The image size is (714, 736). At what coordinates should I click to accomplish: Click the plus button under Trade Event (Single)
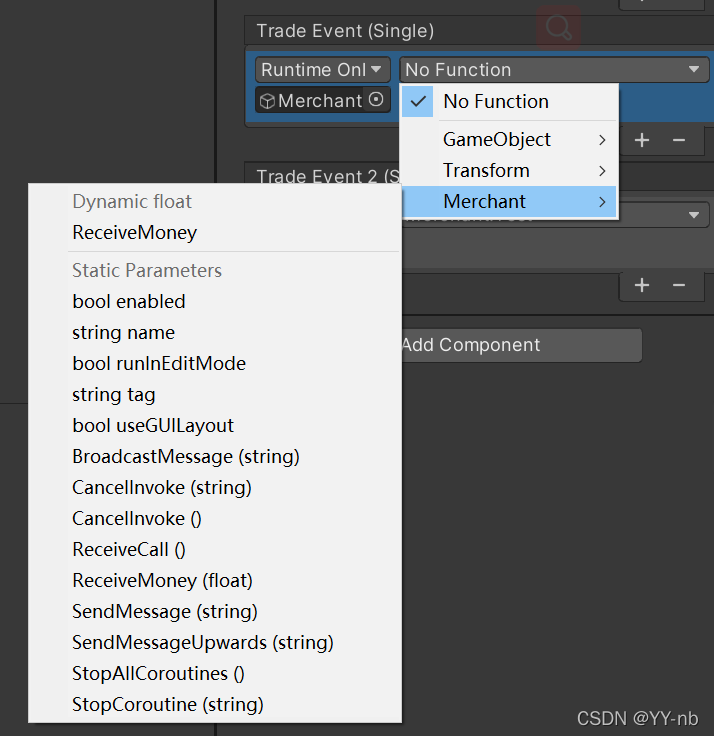[x=642, y=140]
